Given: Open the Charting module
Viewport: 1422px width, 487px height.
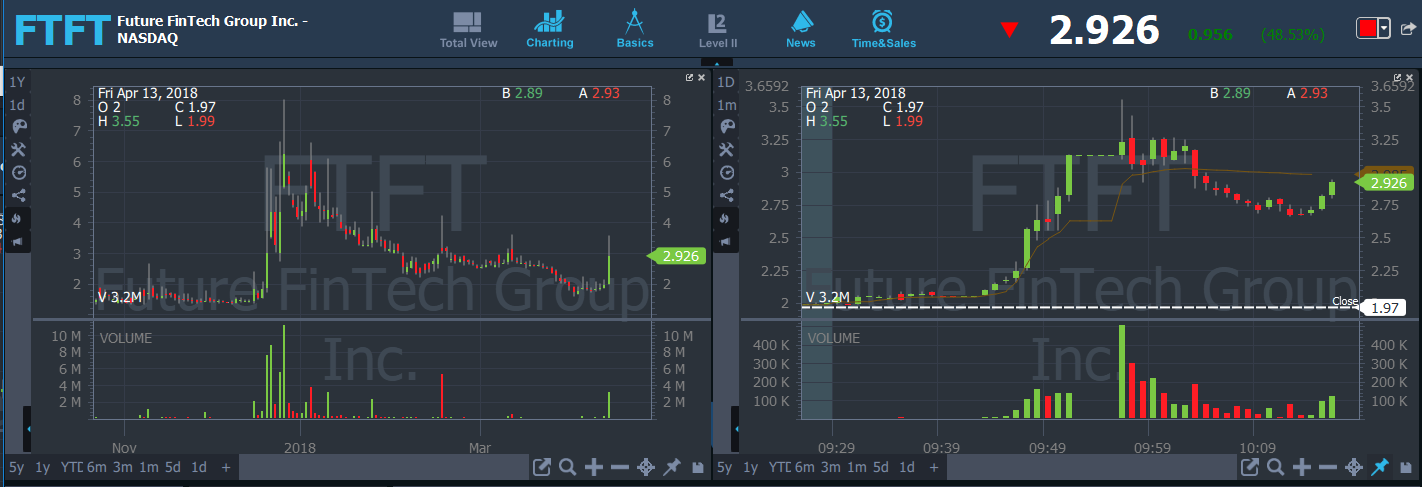Looking at the screenshot, I should [550, 30].
